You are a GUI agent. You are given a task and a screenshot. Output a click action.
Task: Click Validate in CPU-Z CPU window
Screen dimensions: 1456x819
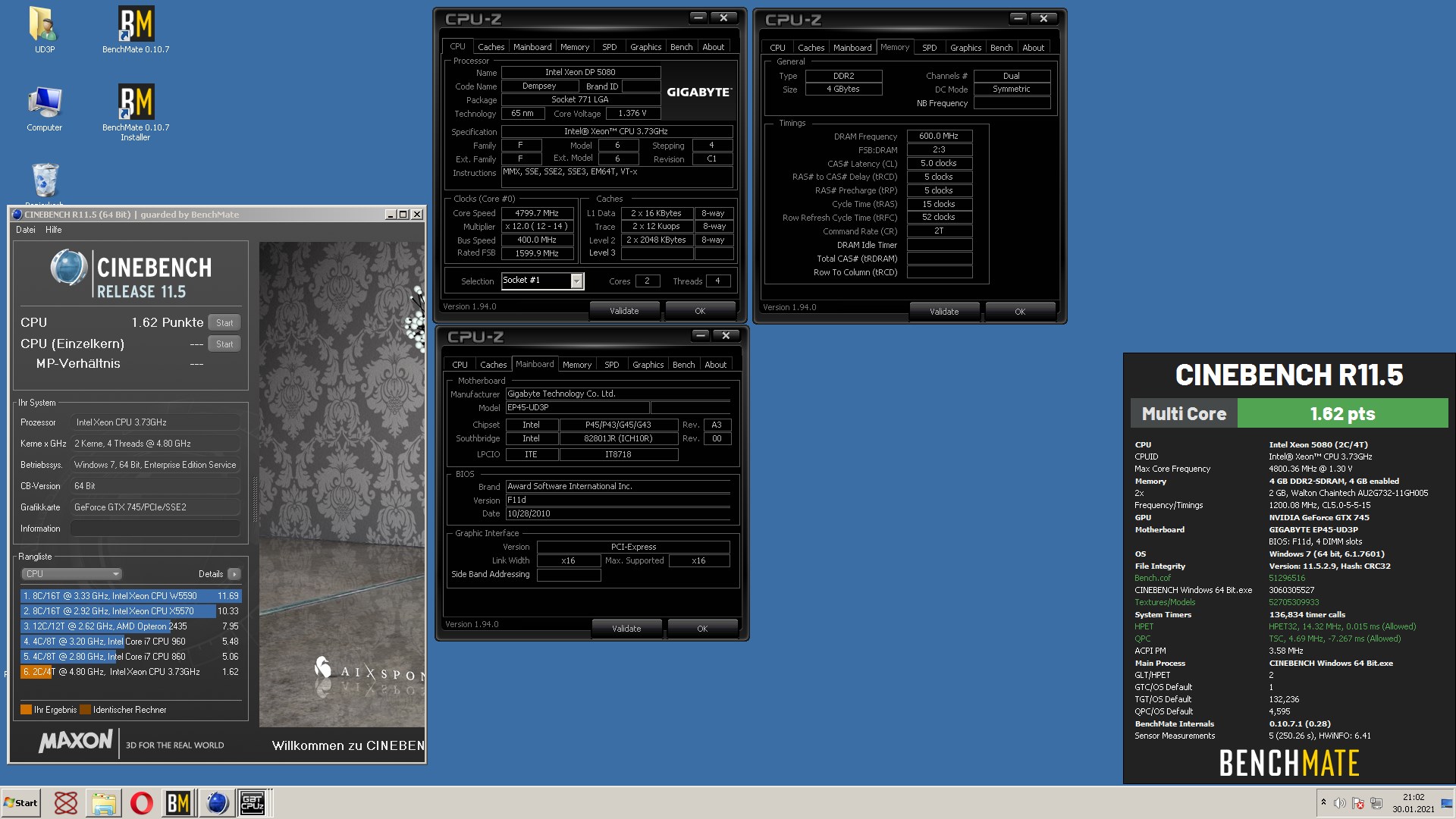click(x=624, y=311)
